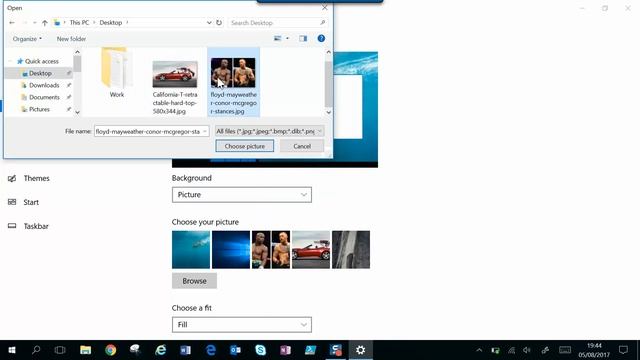Launch Internet Explorer from taskbar
The image size is (640, 360).
[160, 350]
